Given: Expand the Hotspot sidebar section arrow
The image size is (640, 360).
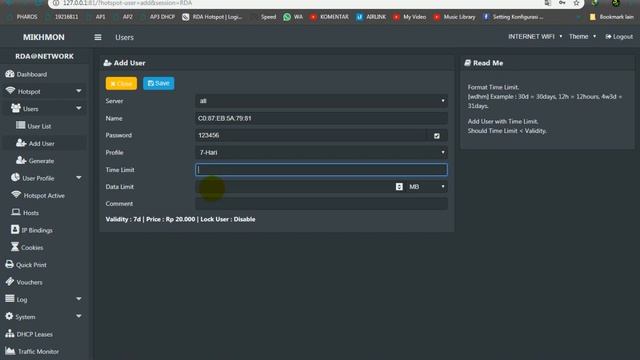Looking at the screenshot, I should tap(79, 91).
